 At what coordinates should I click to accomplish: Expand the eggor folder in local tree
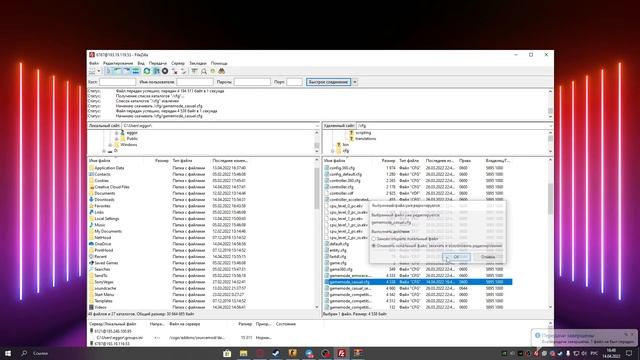pyautogui.click(x=116, y=133)
